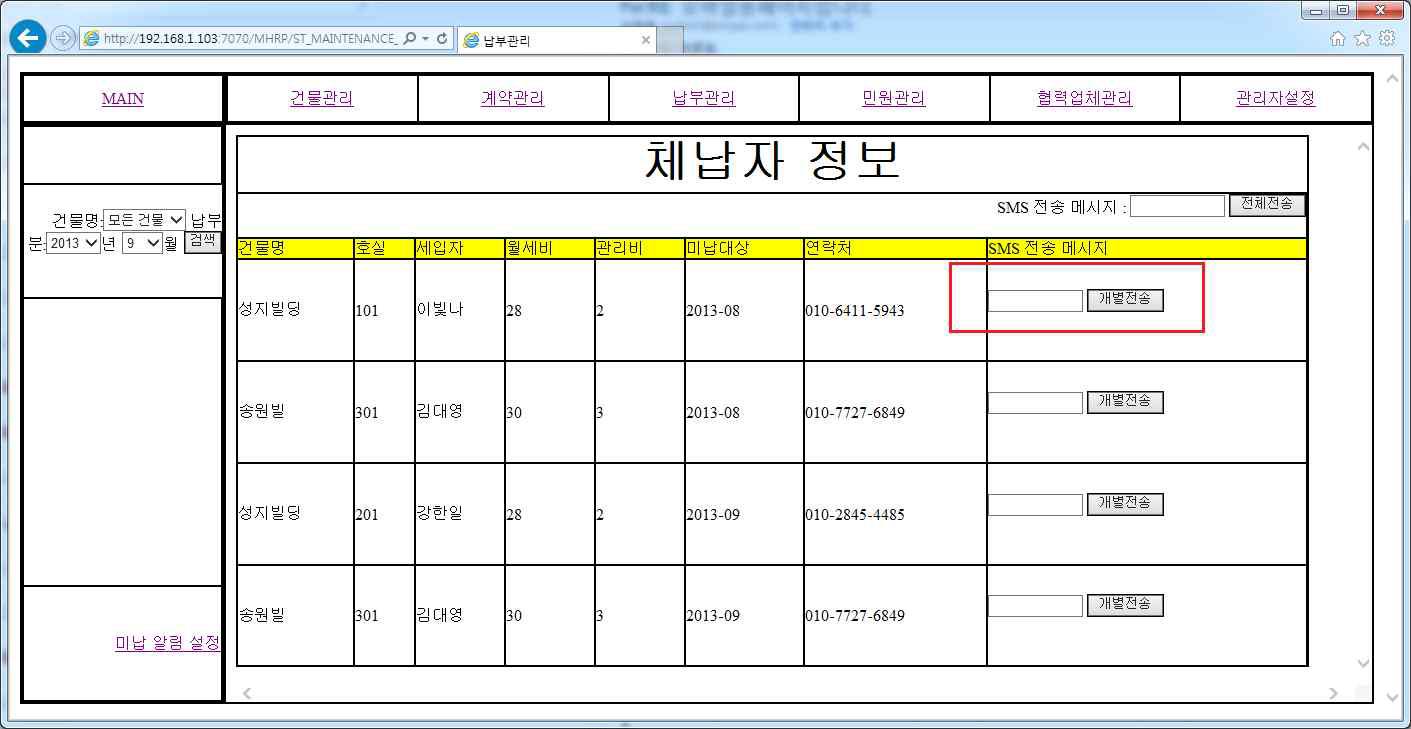Click 개별전송 for 2013-08 김대영 row
Screen dimensions: 1411x729
[x=1125, y=402]
